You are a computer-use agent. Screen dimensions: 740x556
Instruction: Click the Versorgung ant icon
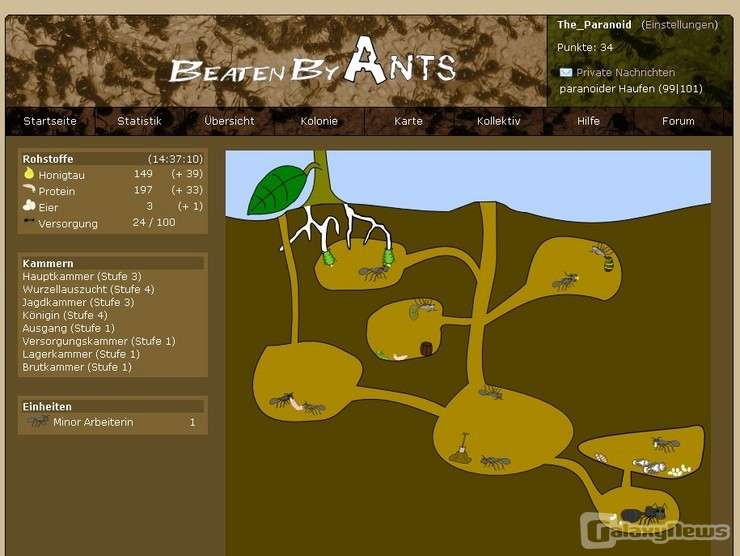[29, 221]
